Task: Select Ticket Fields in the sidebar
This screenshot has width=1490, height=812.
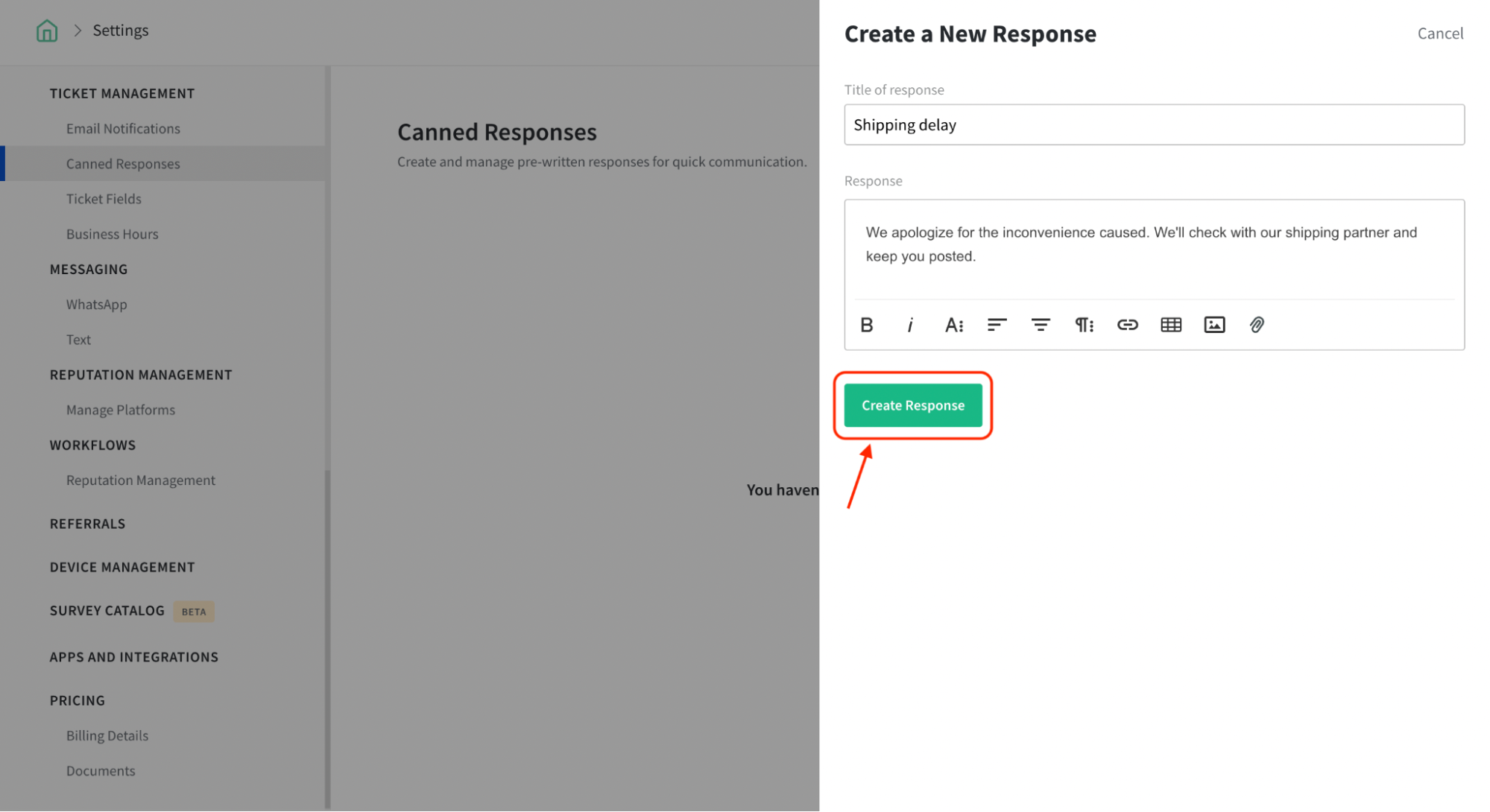Action: click(x=104, y=199)
